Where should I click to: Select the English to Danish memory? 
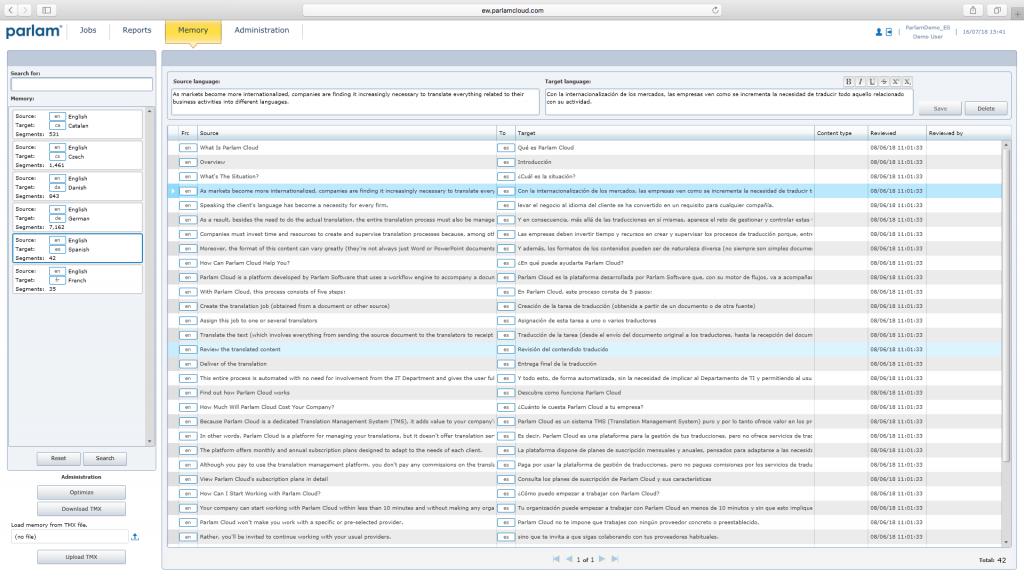click(77, 187)
